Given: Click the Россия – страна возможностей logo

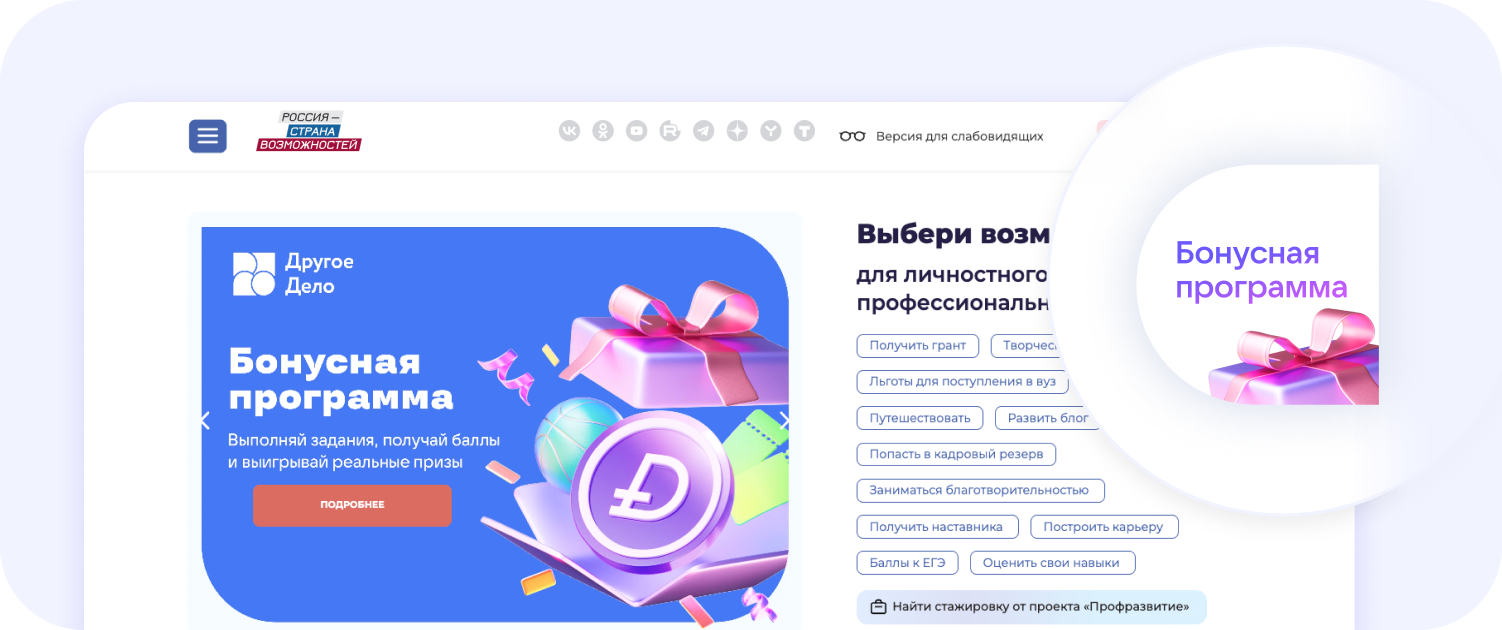Looking at the screenshot, I should (309, 131).
